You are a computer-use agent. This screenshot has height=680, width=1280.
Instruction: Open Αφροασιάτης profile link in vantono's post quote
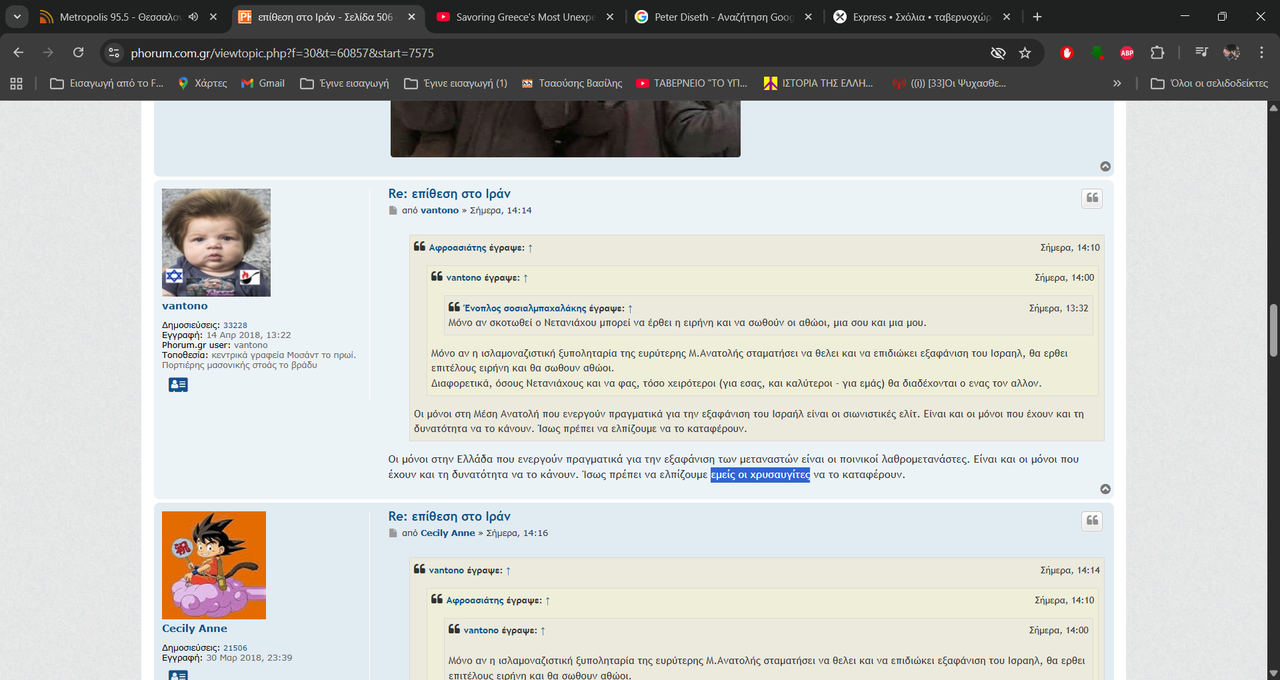[459, 248]
